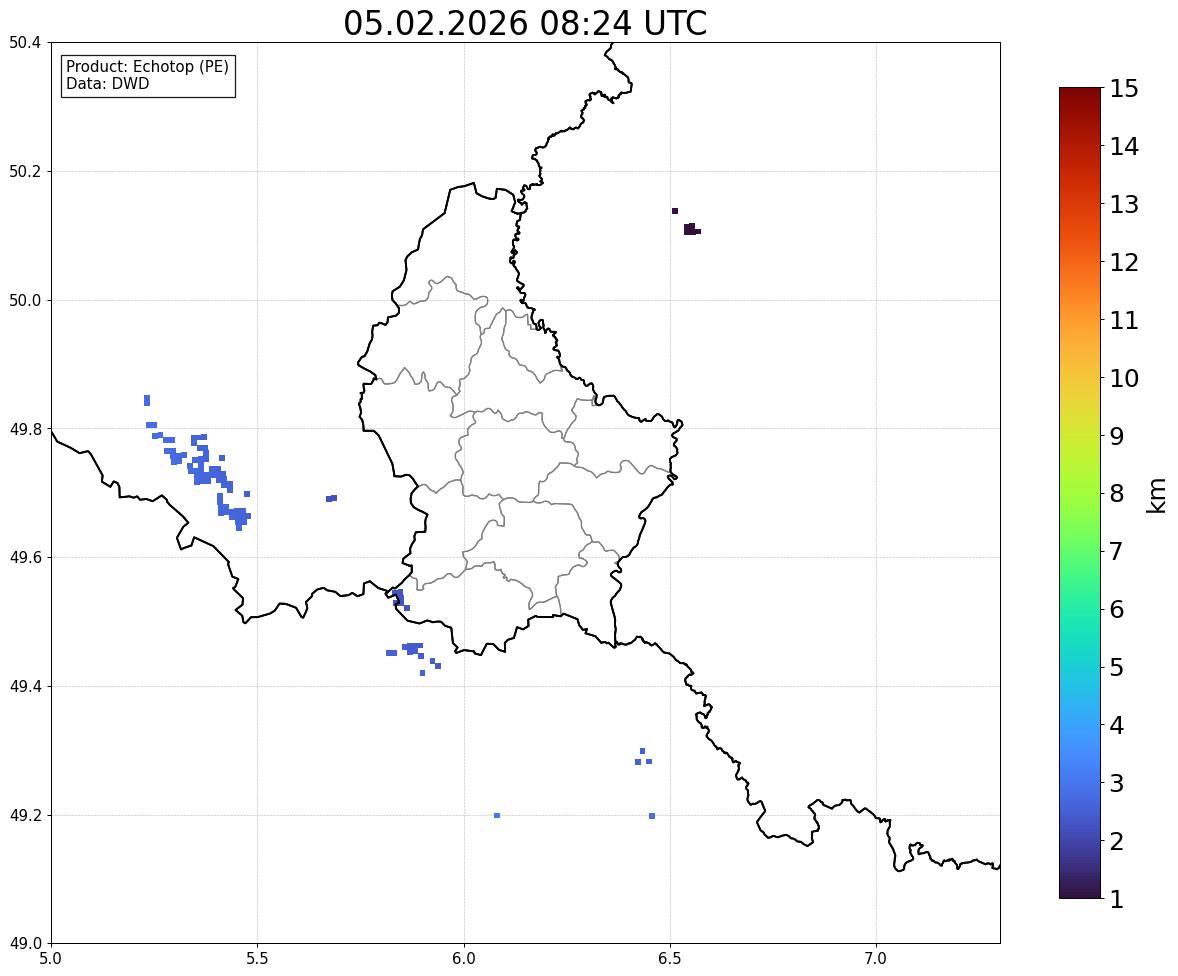Viewport: 1178px width, 976px height.
Task: Click latitude axis label "49.8"
Action: pyautogui.click(x=25, y=429)
